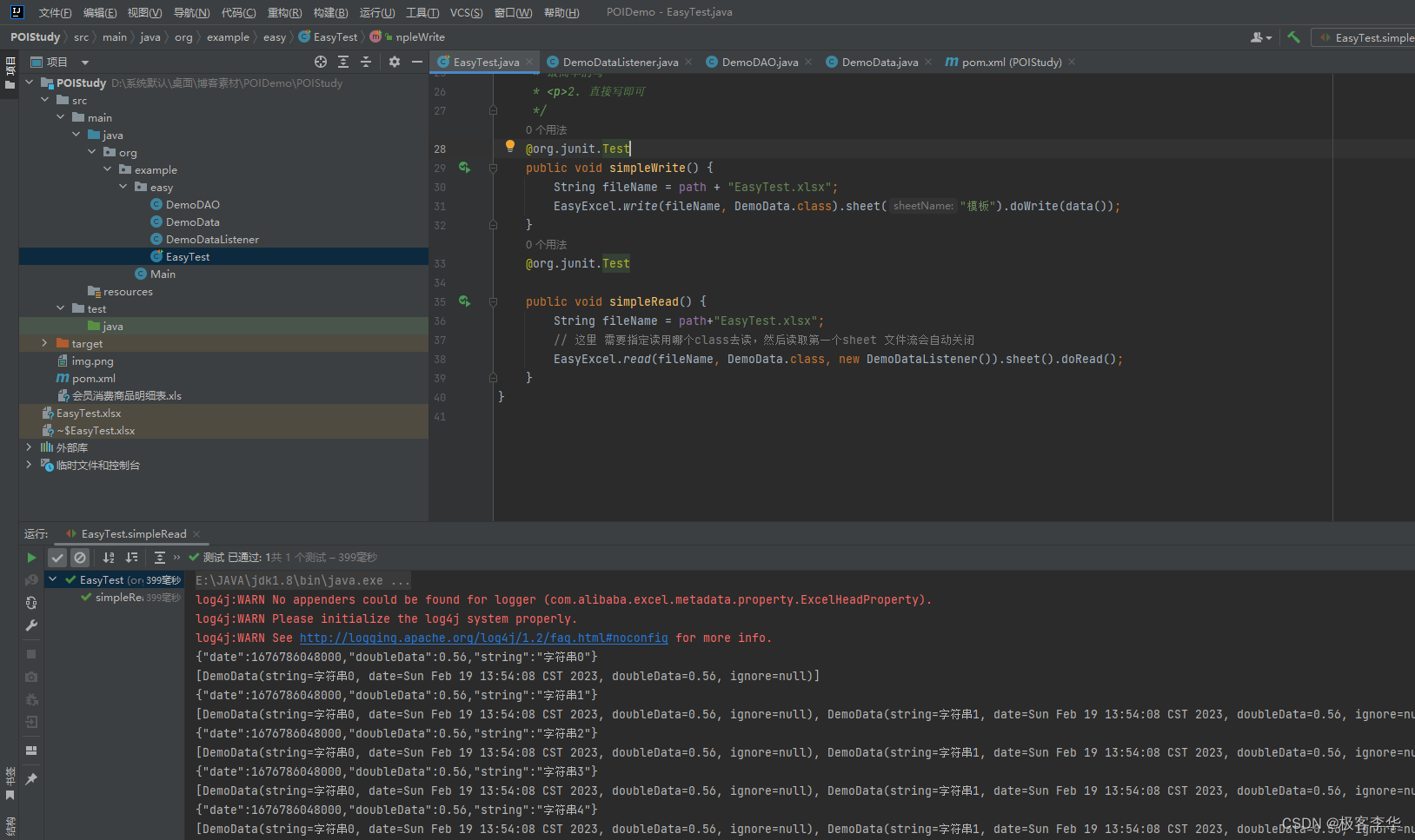Toggle show passed tests checkmark
The width and height of the screenshot is (1415, 840).
(57, 558)
